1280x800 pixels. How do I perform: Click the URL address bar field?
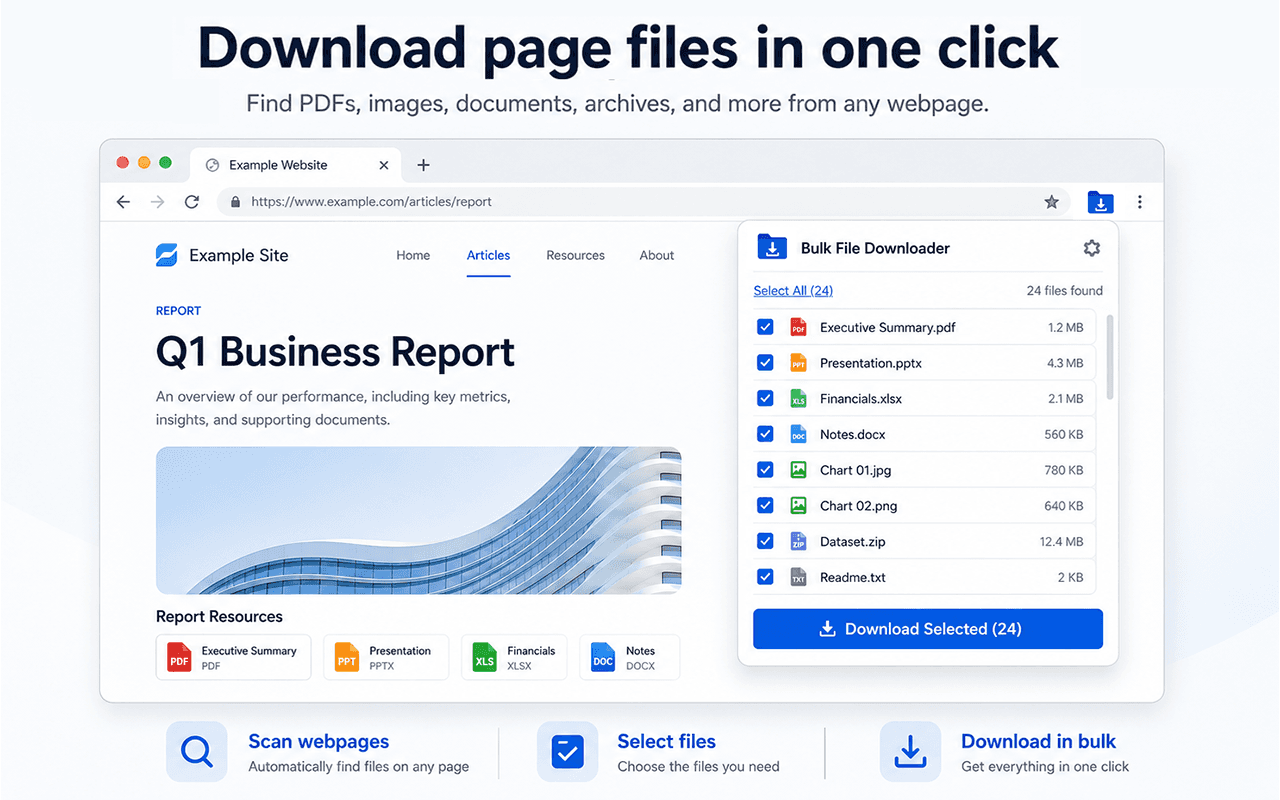[x=644, y=202]
